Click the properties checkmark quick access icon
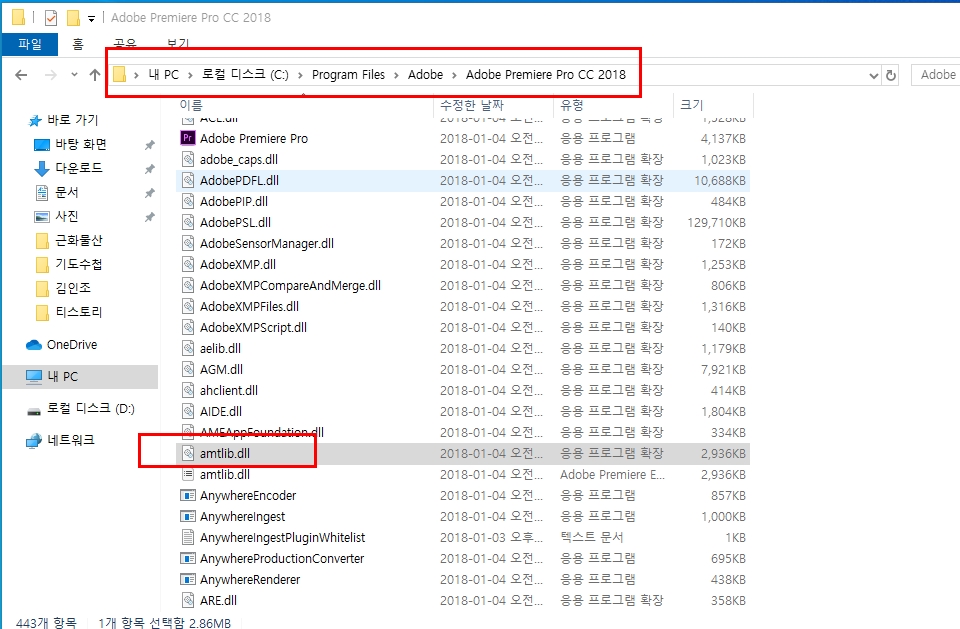The width and height of the screenshot is (960, 629). (x=51, y=18)
